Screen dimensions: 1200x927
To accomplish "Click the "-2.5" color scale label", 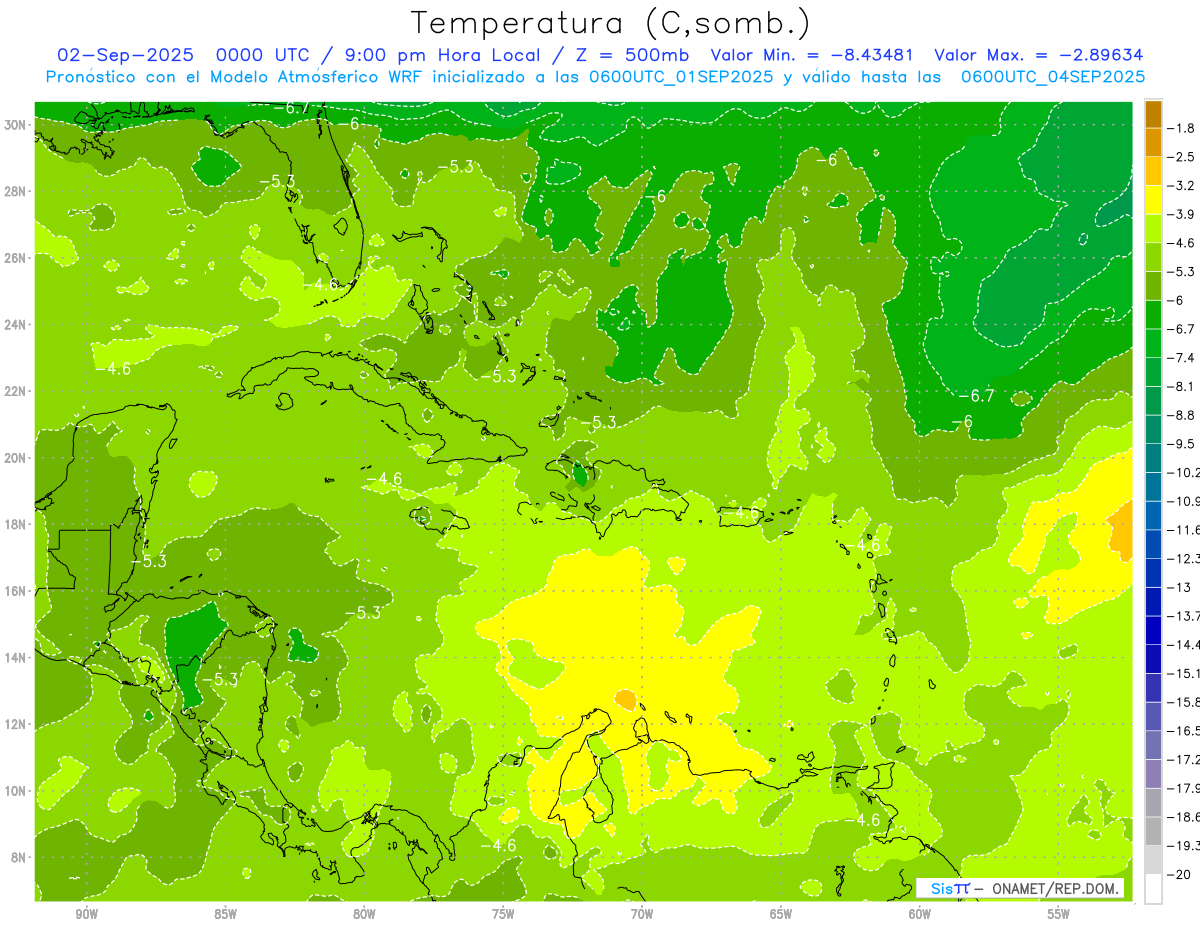I will point(1181,157).
